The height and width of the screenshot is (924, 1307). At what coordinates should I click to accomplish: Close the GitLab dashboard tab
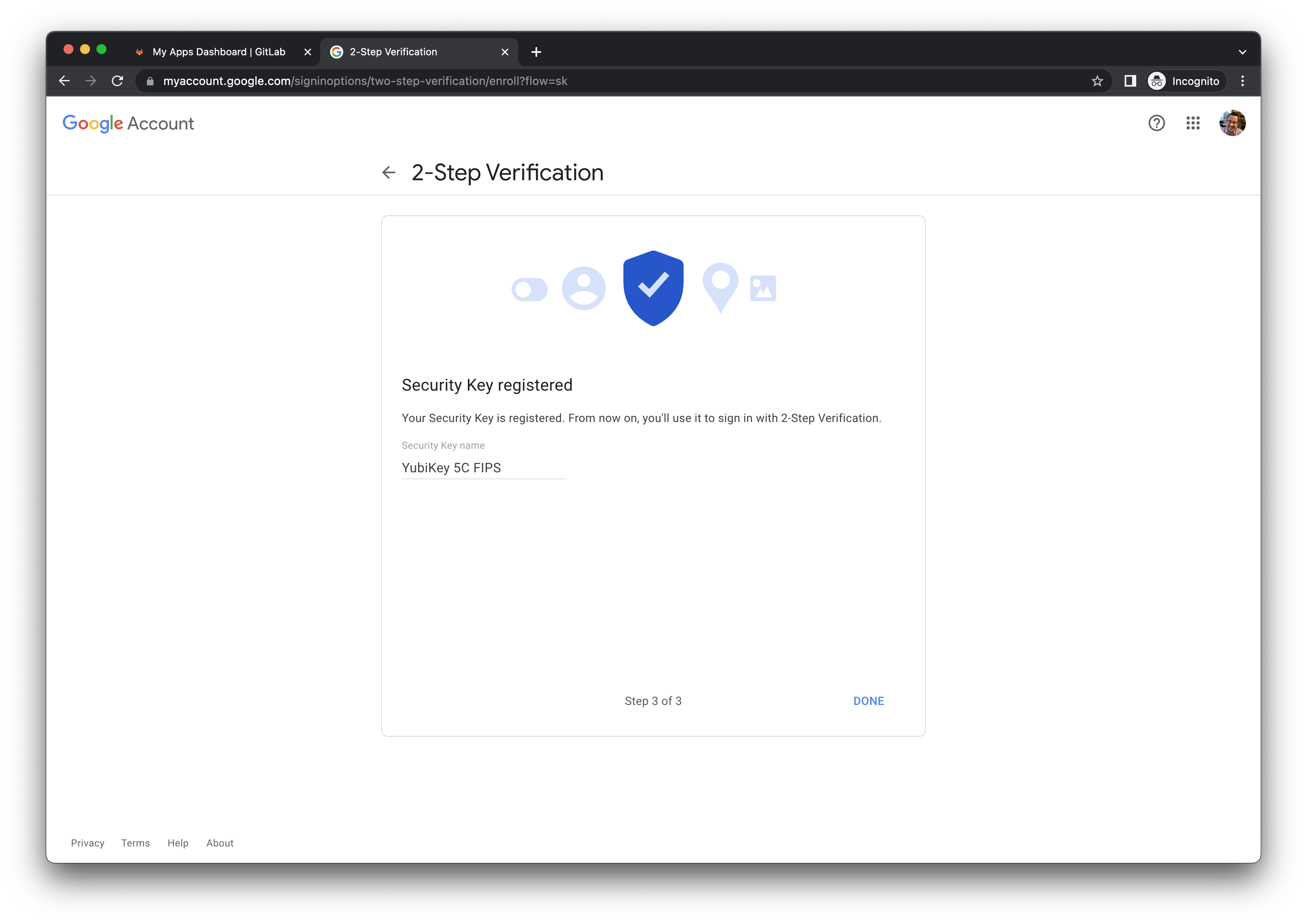[x=308, y=52]
